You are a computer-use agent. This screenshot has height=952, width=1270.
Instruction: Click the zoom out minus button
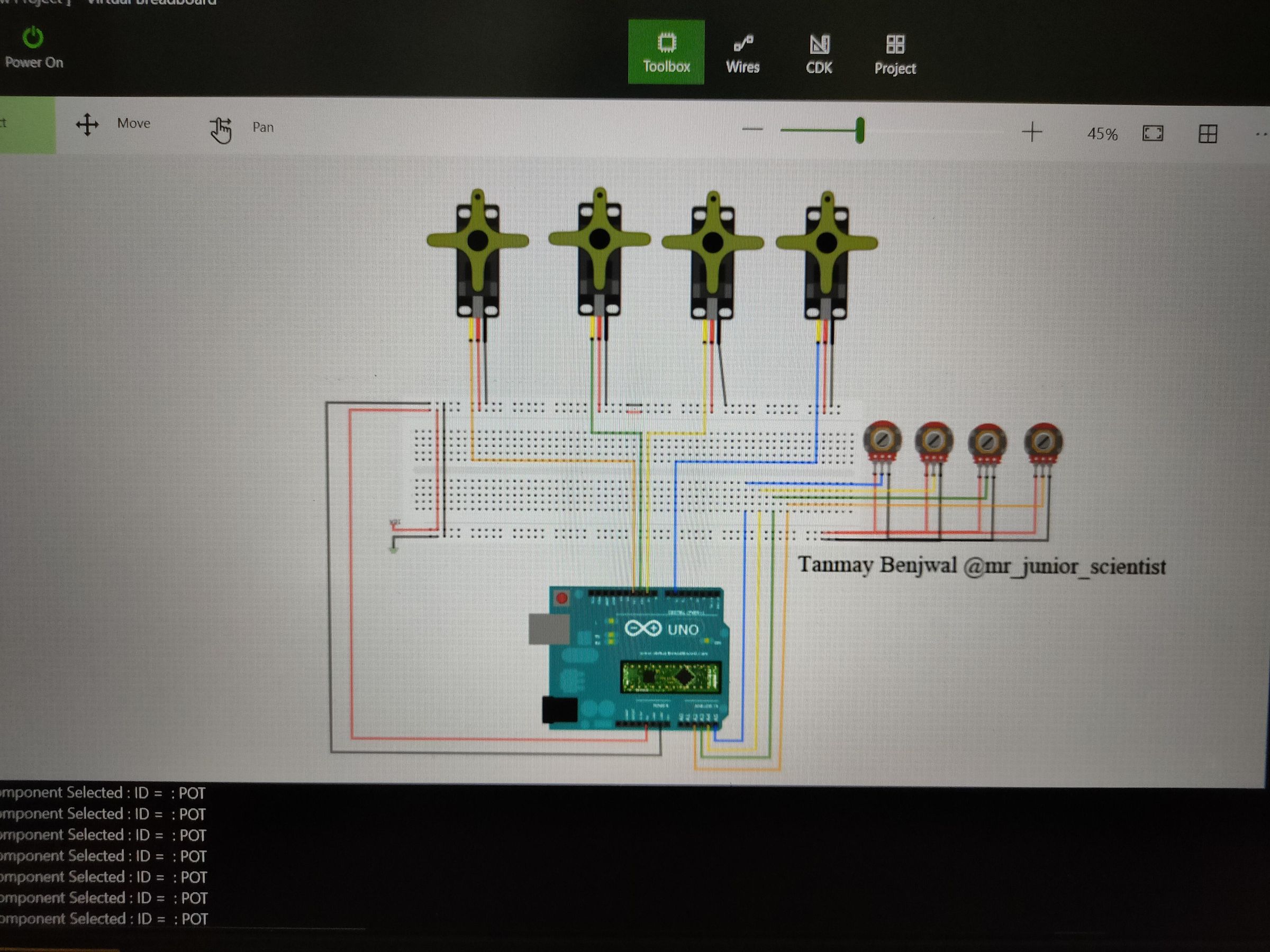[x=752, y=129]
